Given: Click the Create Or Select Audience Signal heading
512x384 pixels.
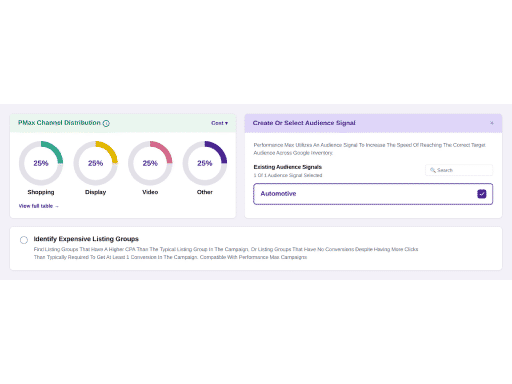Looking at the screenshot, I should (304, 123).
